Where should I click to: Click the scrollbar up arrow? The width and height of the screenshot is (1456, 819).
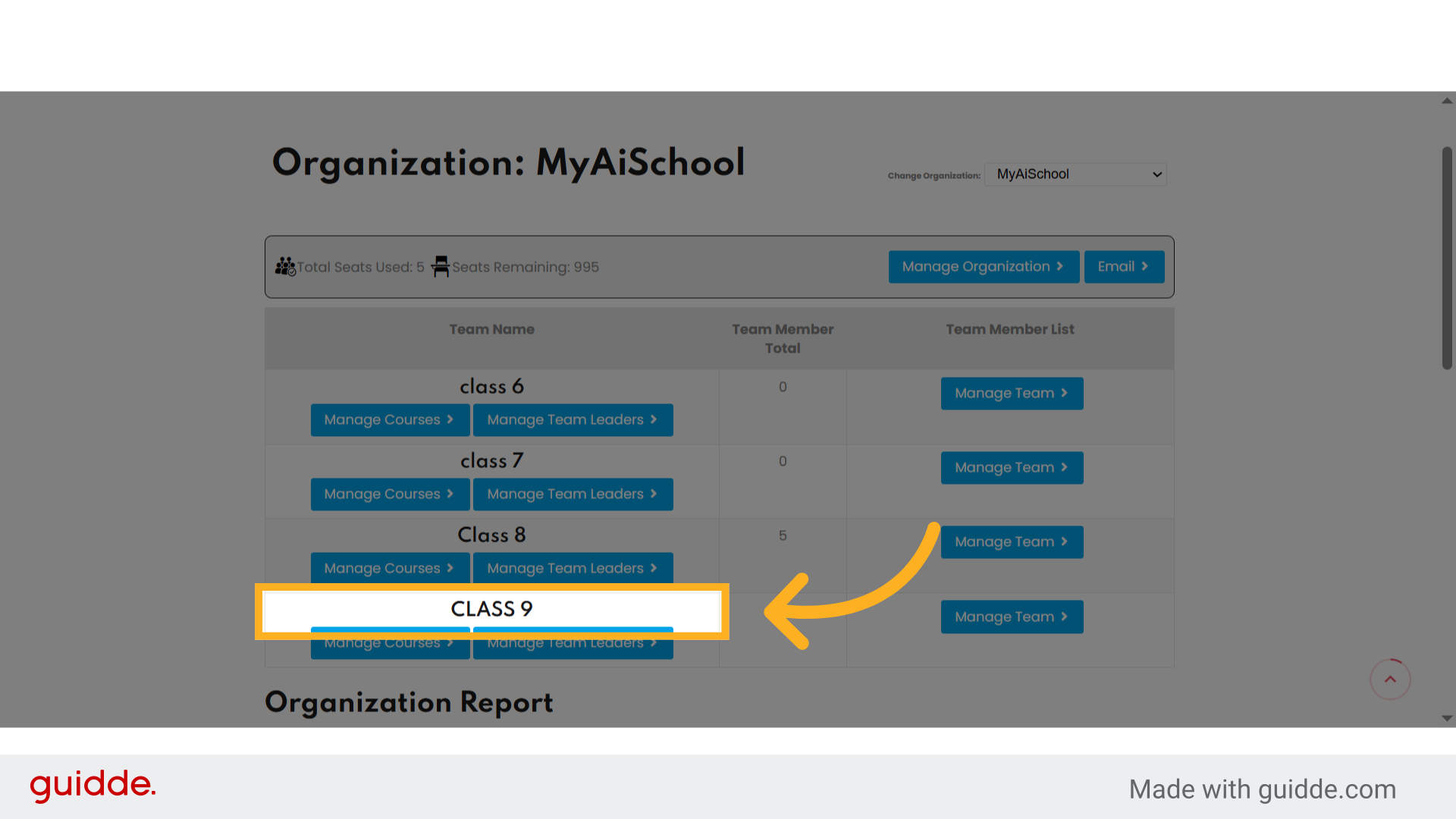coord(1447,100)
